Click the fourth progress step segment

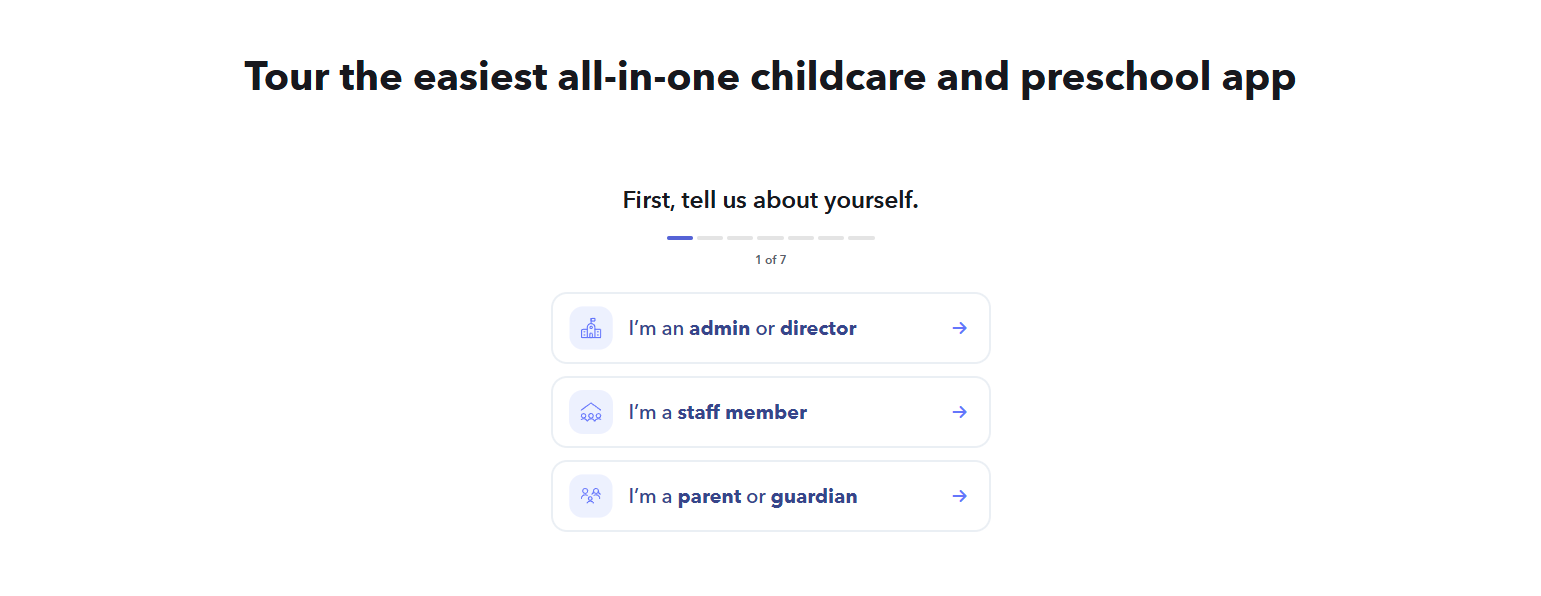[770, 238]
